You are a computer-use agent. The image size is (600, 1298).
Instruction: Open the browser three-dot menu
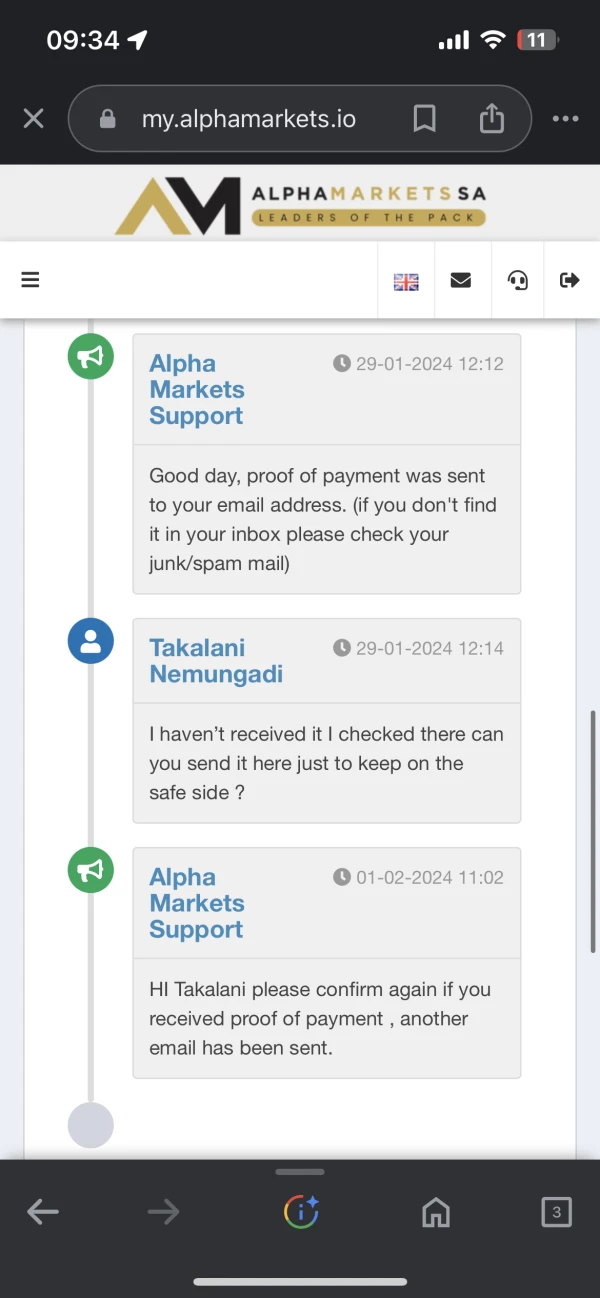[565, 119]
